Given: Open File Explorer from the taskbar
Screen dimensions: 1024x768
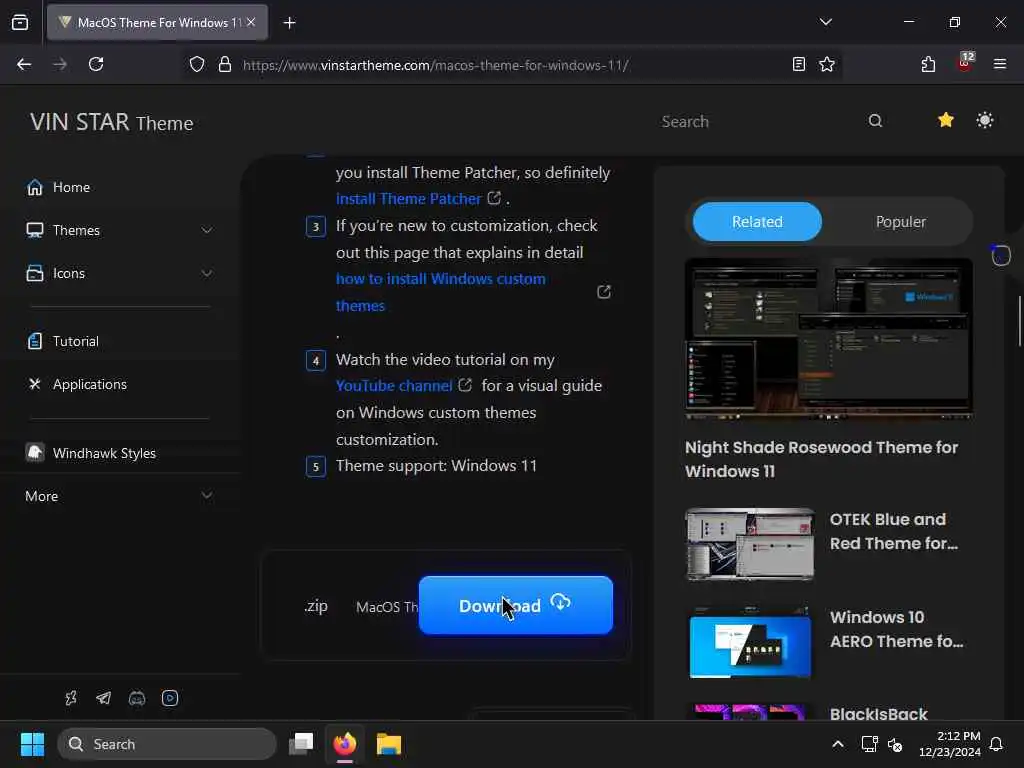Looking at the screenshot, I should pyautogui.click(x=389, y=744).
